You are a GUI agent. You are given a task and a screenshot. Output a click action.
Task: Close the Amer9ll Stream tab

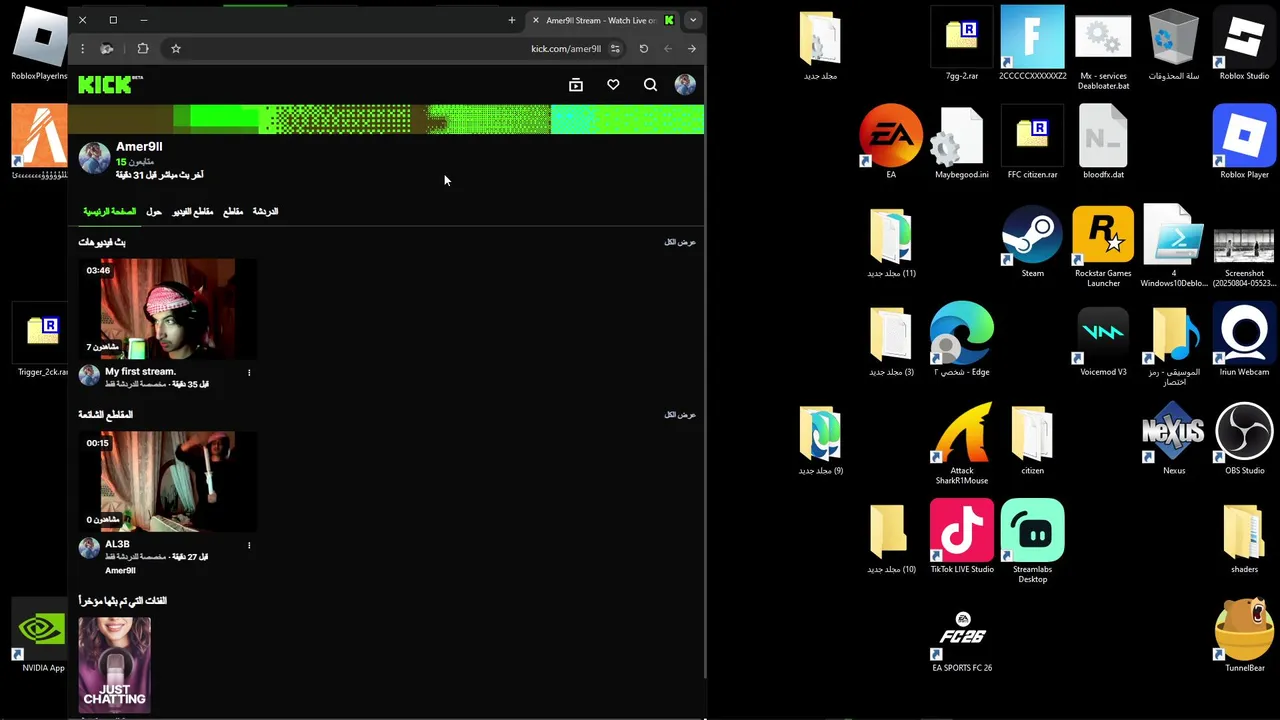tap(536, 20)
